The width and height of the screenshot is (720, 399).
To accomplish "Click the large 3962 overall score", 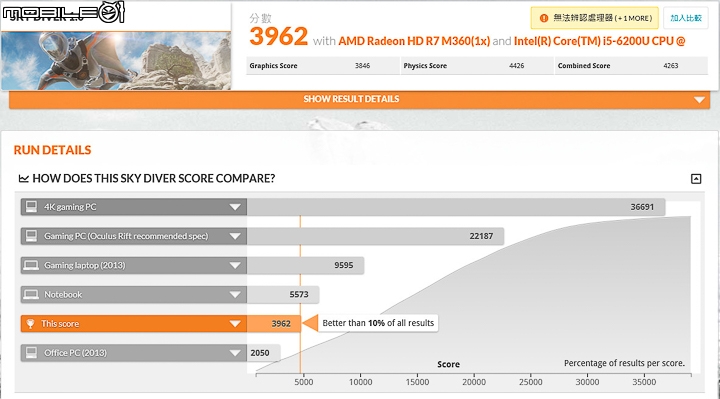I will click(x=278, y=36).
